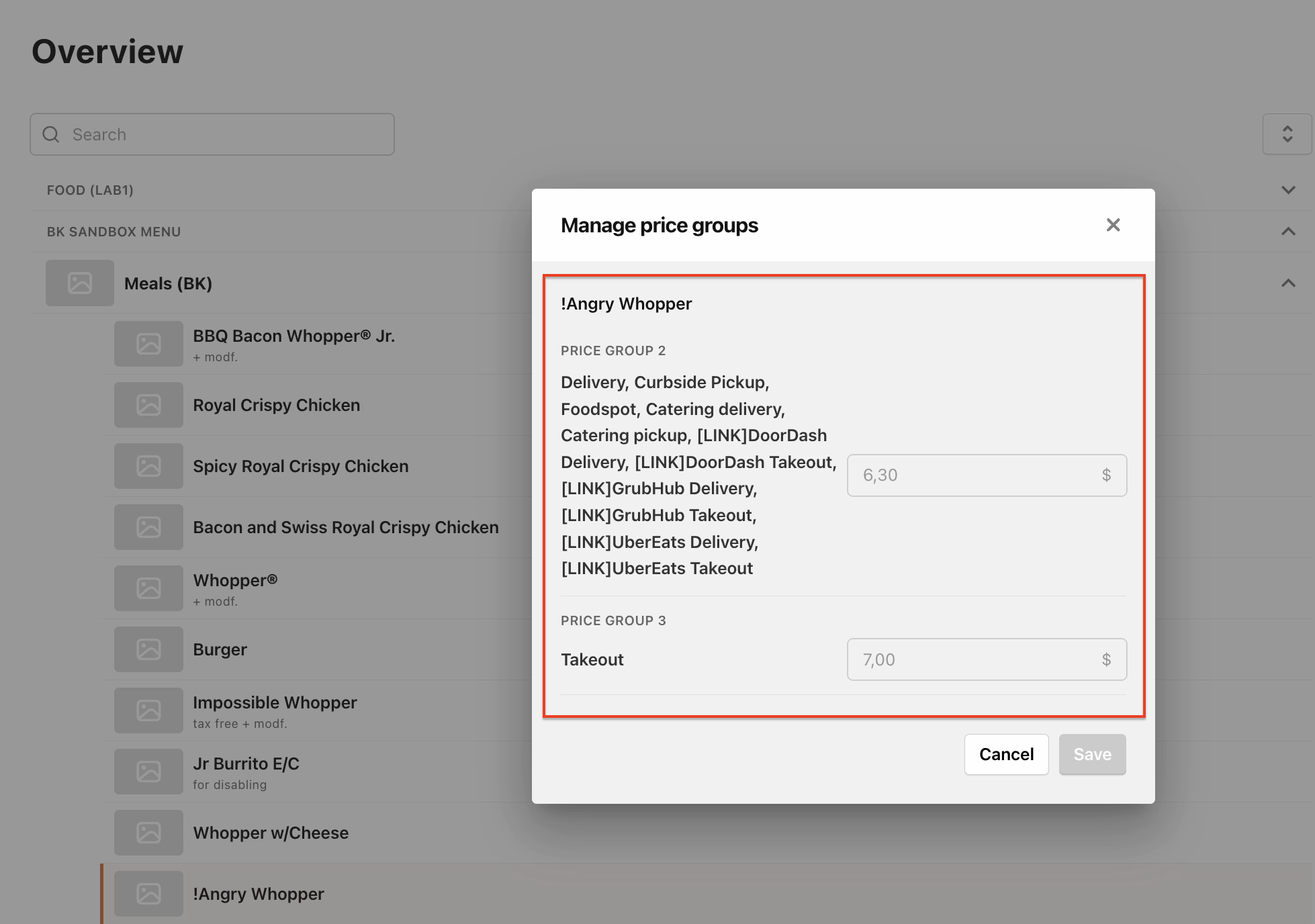Click the search magnifier icon
Viewport: 1315px width, 924px height.
[51, 134]
